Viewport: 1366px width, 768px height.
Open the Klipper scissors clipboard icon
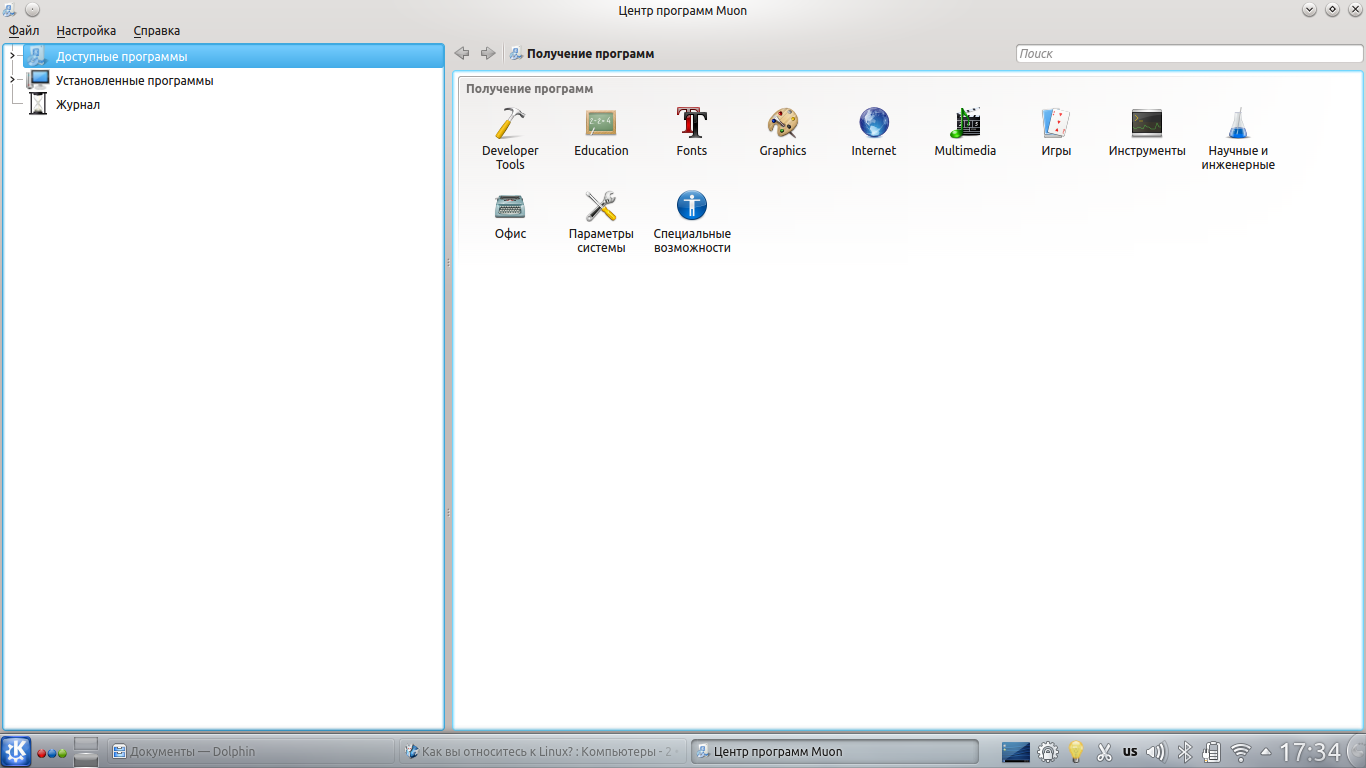(1104, 752)
